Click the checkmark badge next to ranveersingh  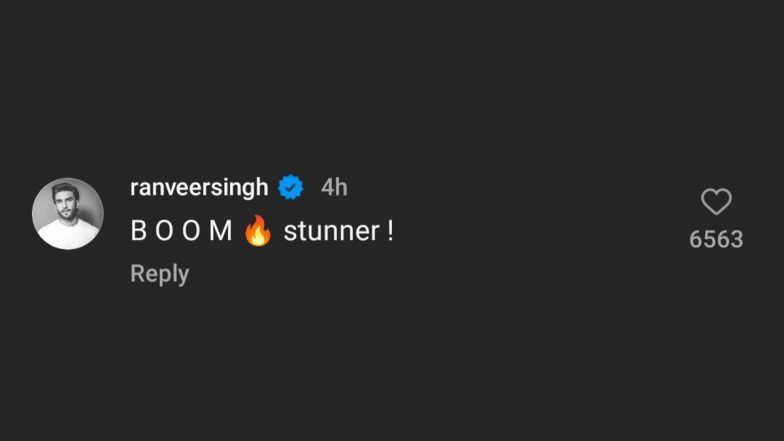tap(292, 187)
